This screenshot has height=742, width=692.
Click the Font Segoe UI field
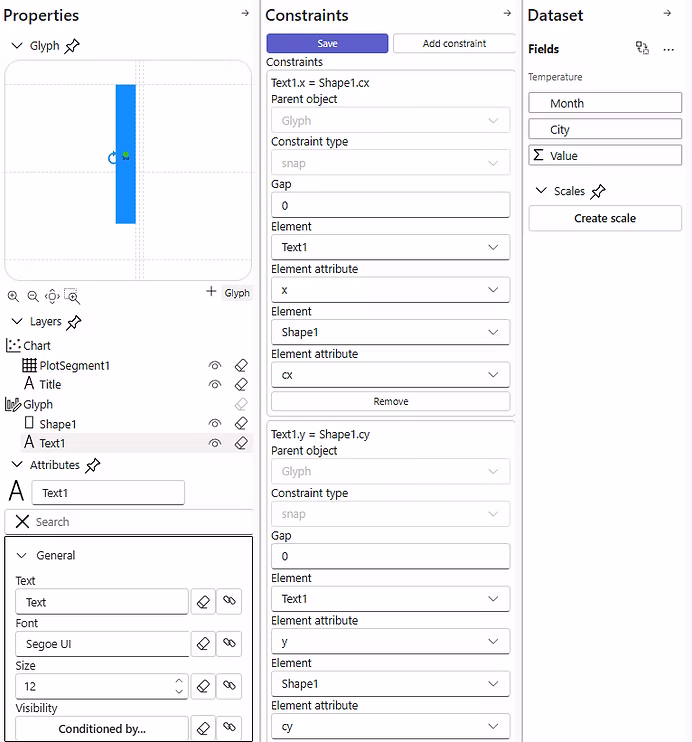pos(102,644)
